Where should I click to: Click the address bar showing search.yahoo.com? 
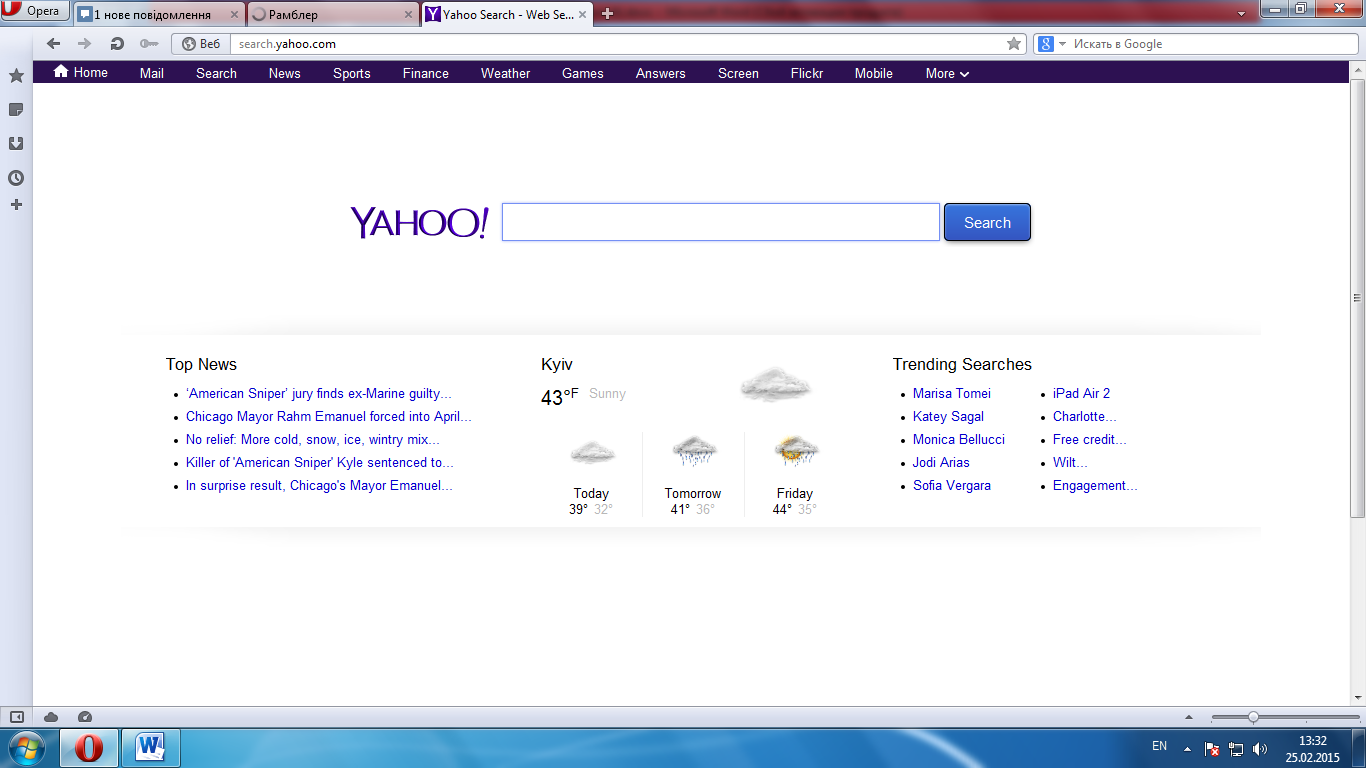click(x=620, y=44)
